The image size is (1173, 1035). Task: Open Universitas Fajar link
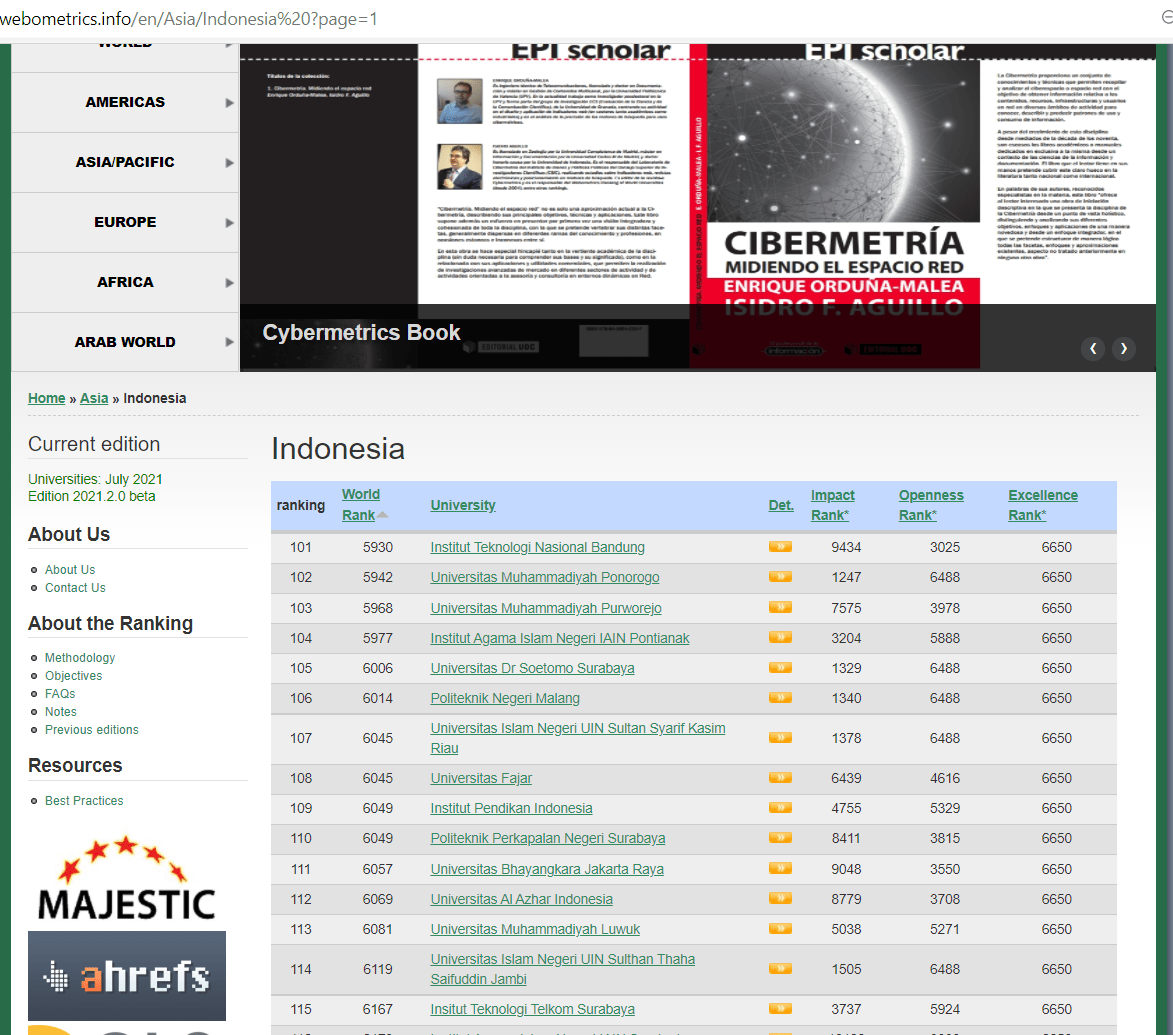click(x=481, y=778)
